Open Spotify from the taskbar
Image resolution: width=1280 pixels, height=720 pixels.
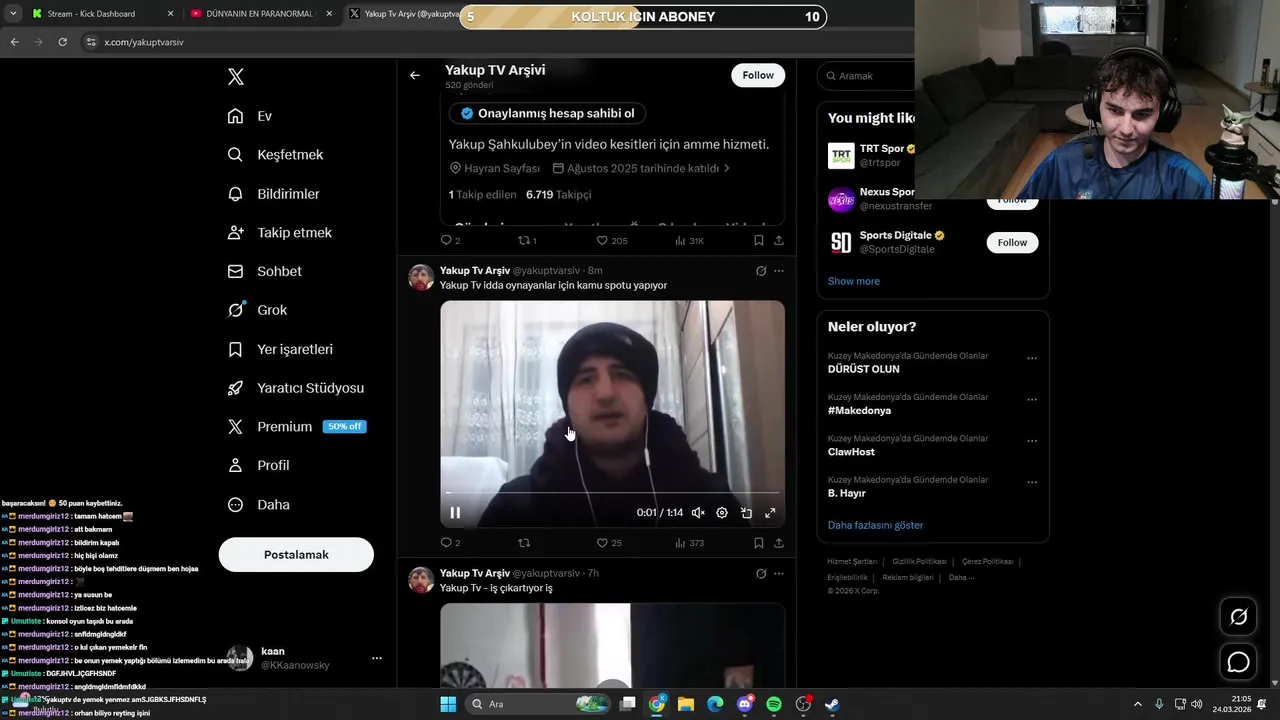tap(774, 704)
